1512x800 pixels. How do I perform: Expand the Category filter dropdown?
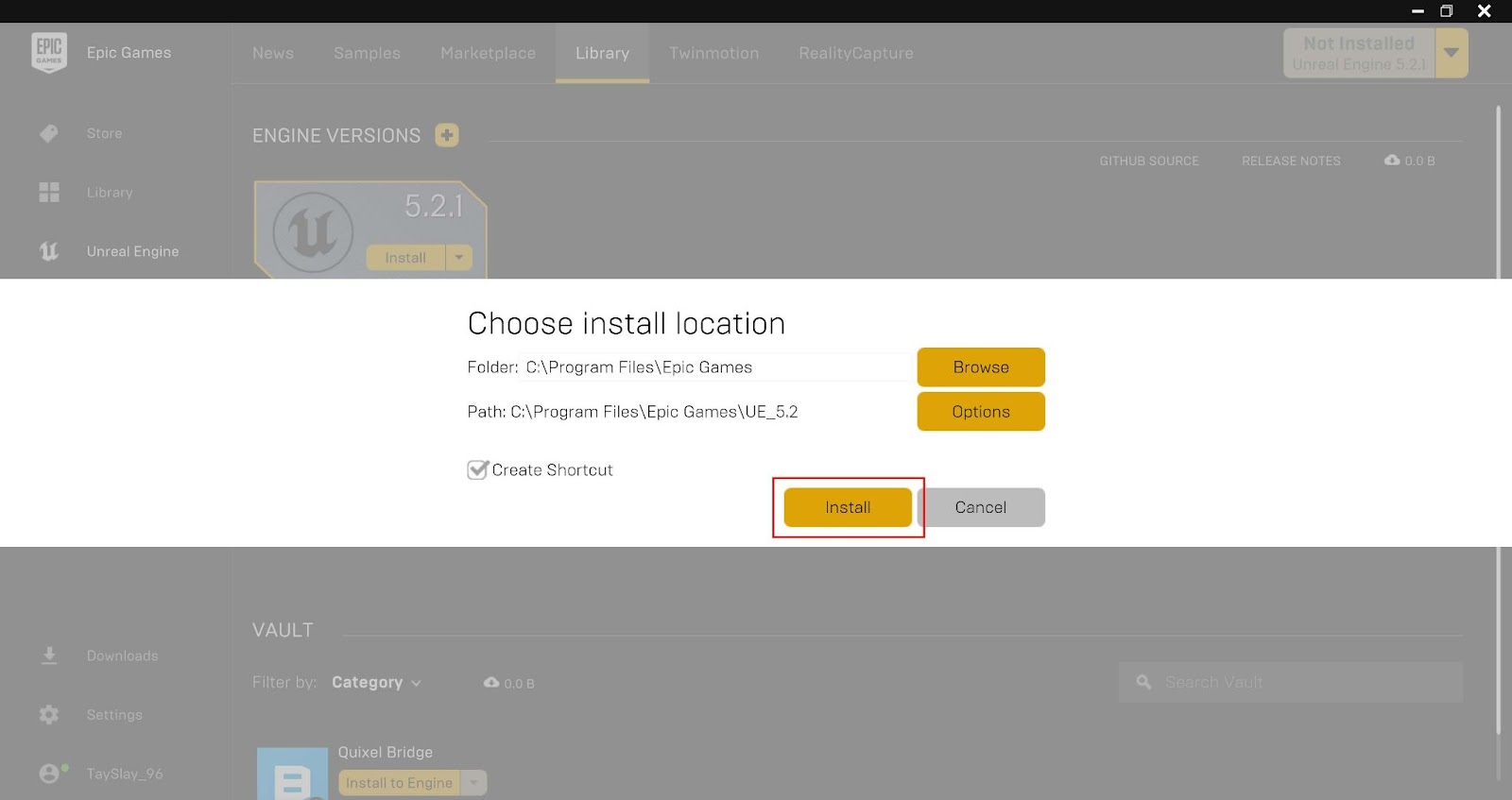click(x=376, y=682)
